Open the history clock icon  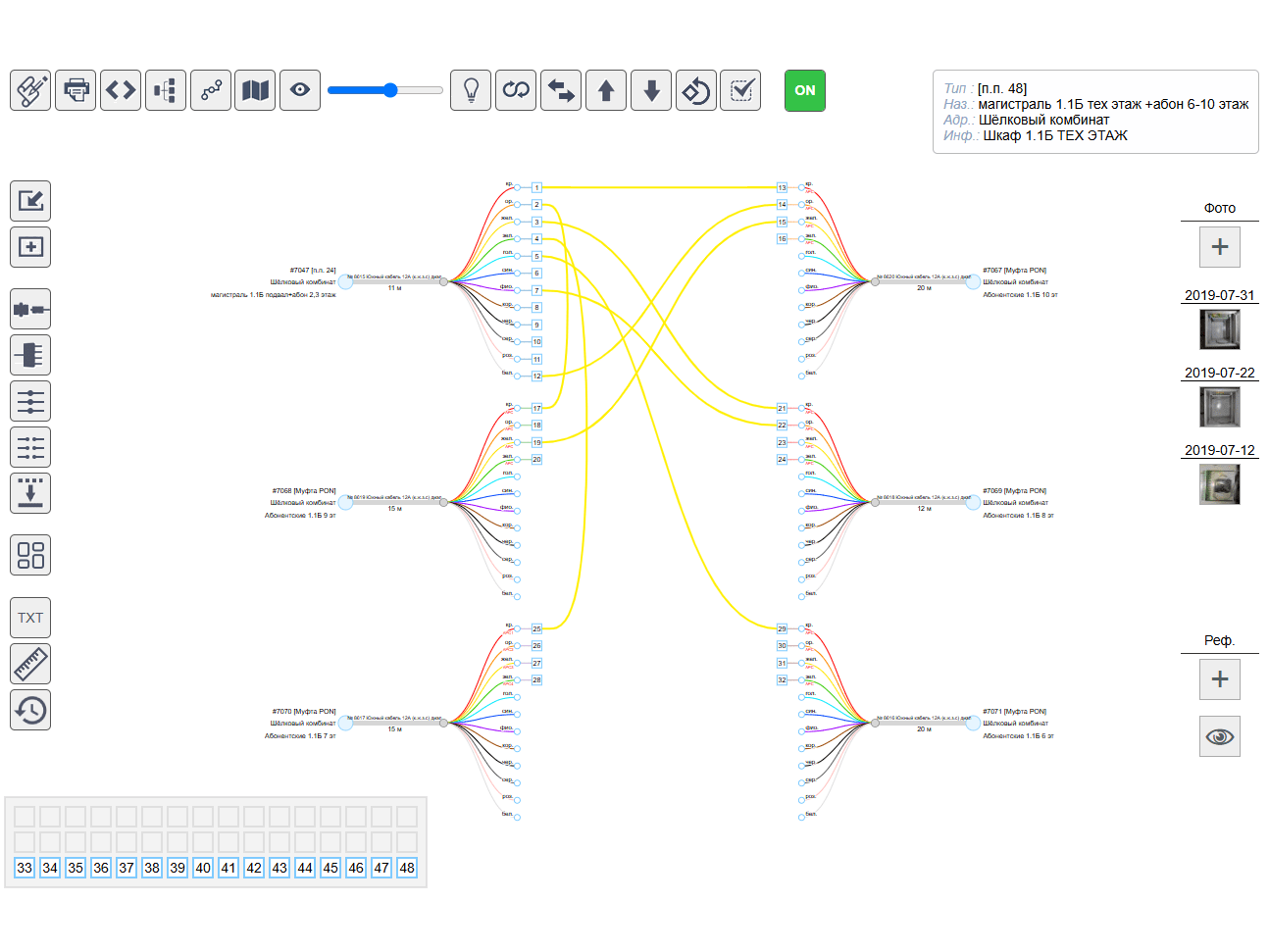30,710
